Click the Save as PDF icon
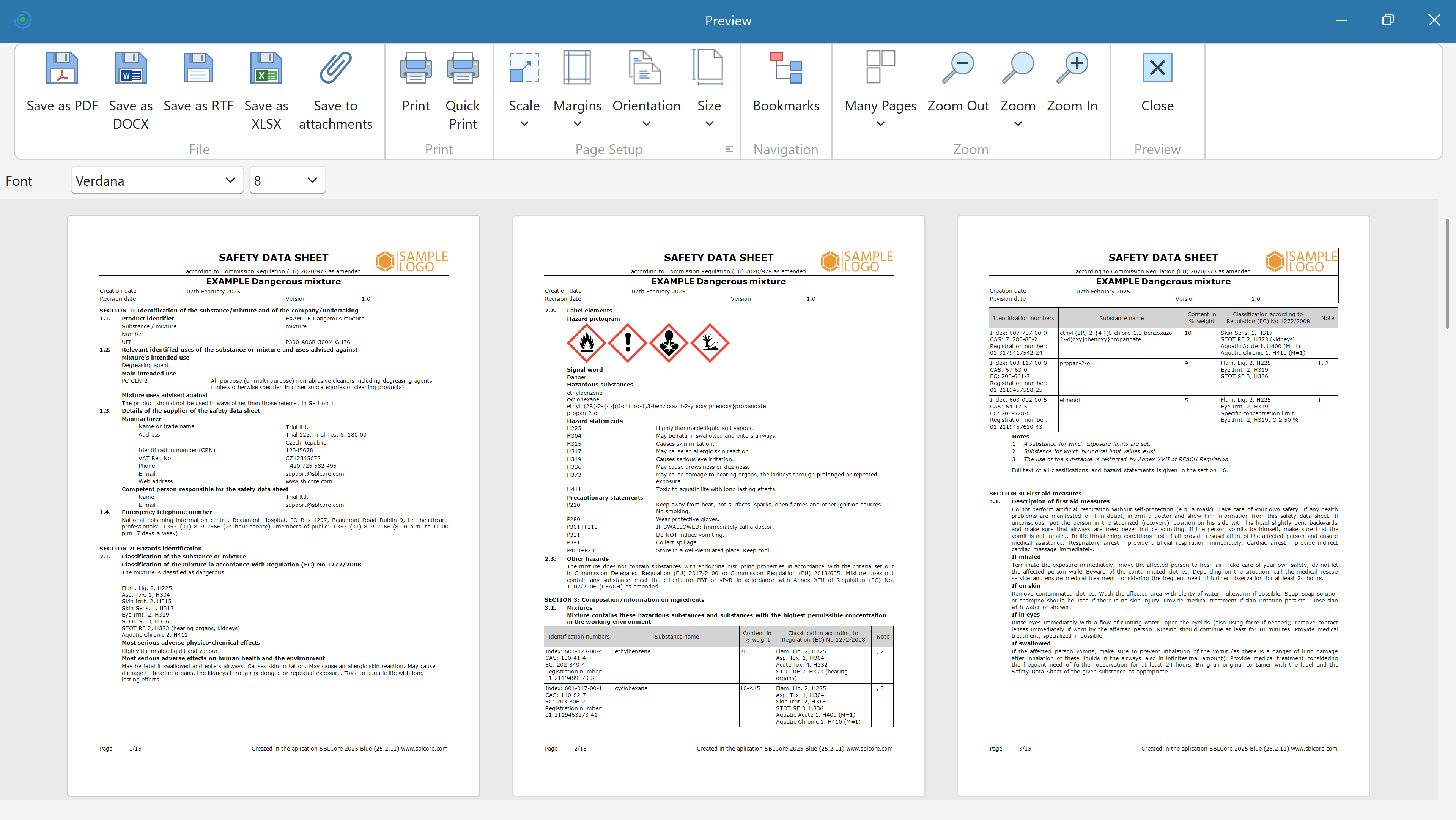 coord(62,68)
